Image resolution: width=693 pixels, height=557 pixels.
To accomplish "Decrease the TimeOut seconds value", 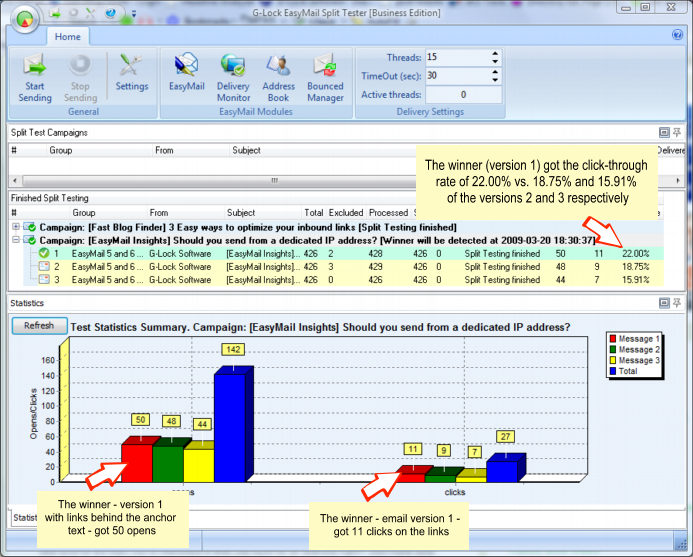I will [495, 80].
